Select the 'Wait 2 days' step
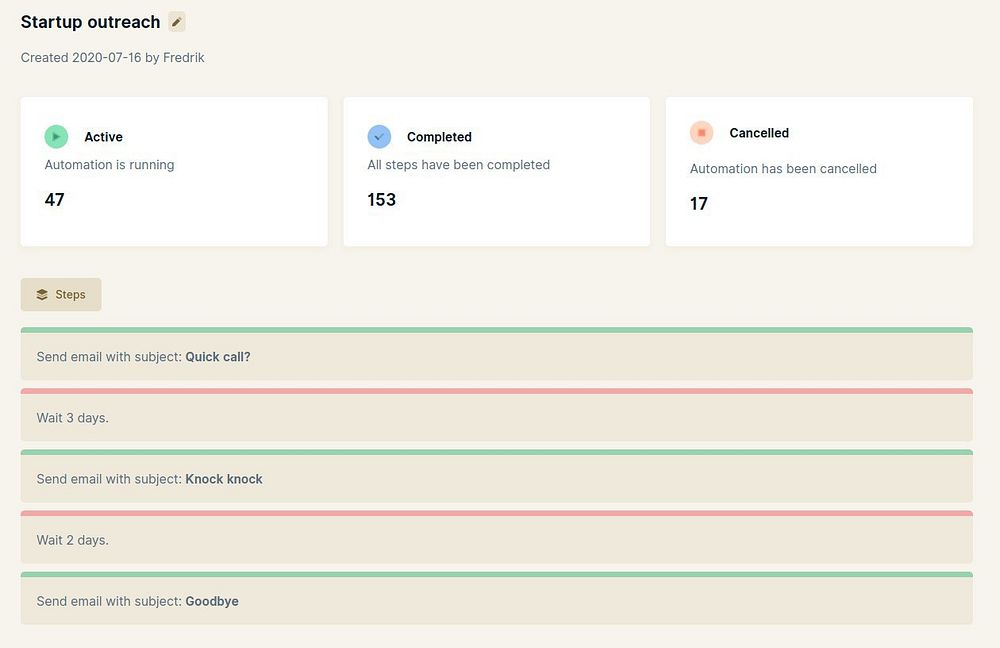This screenshot has height=648, width=1000. pos(496,540)
